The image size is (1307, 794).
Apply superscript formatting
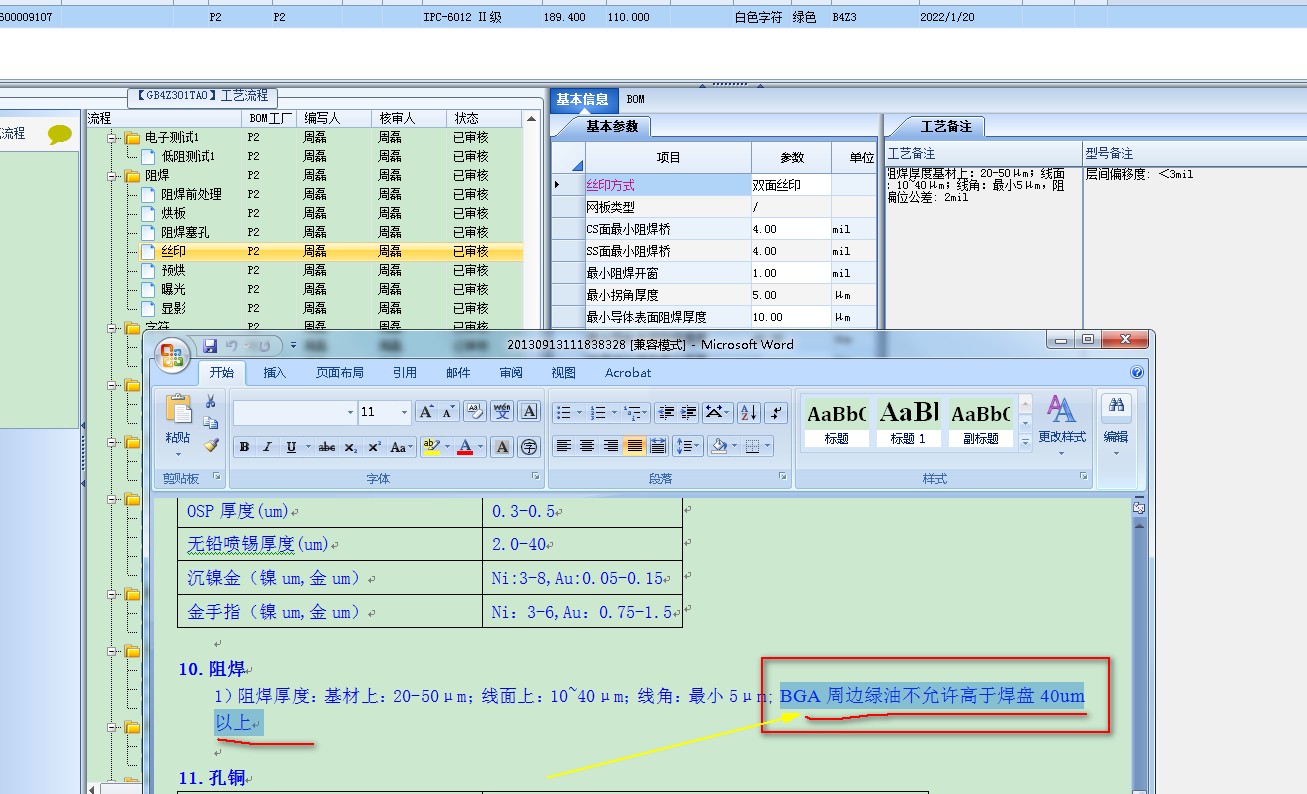[374, 447]
